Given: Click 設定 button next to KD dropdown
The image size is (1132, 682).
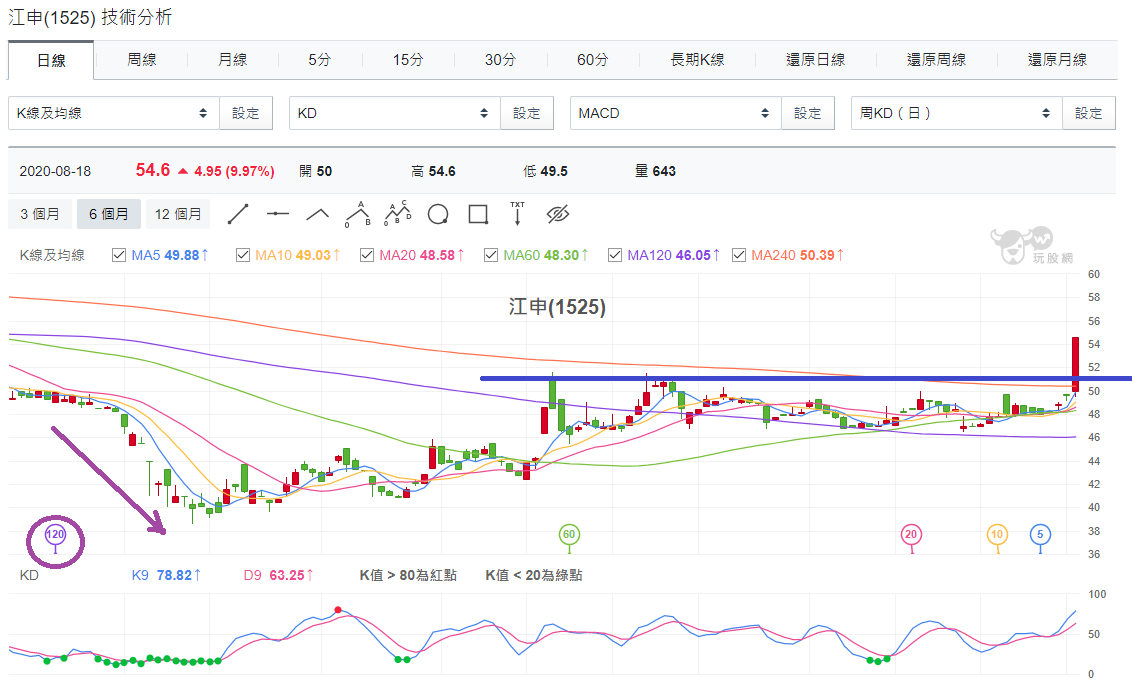Looking at the screenshot, I should point(526,113).
